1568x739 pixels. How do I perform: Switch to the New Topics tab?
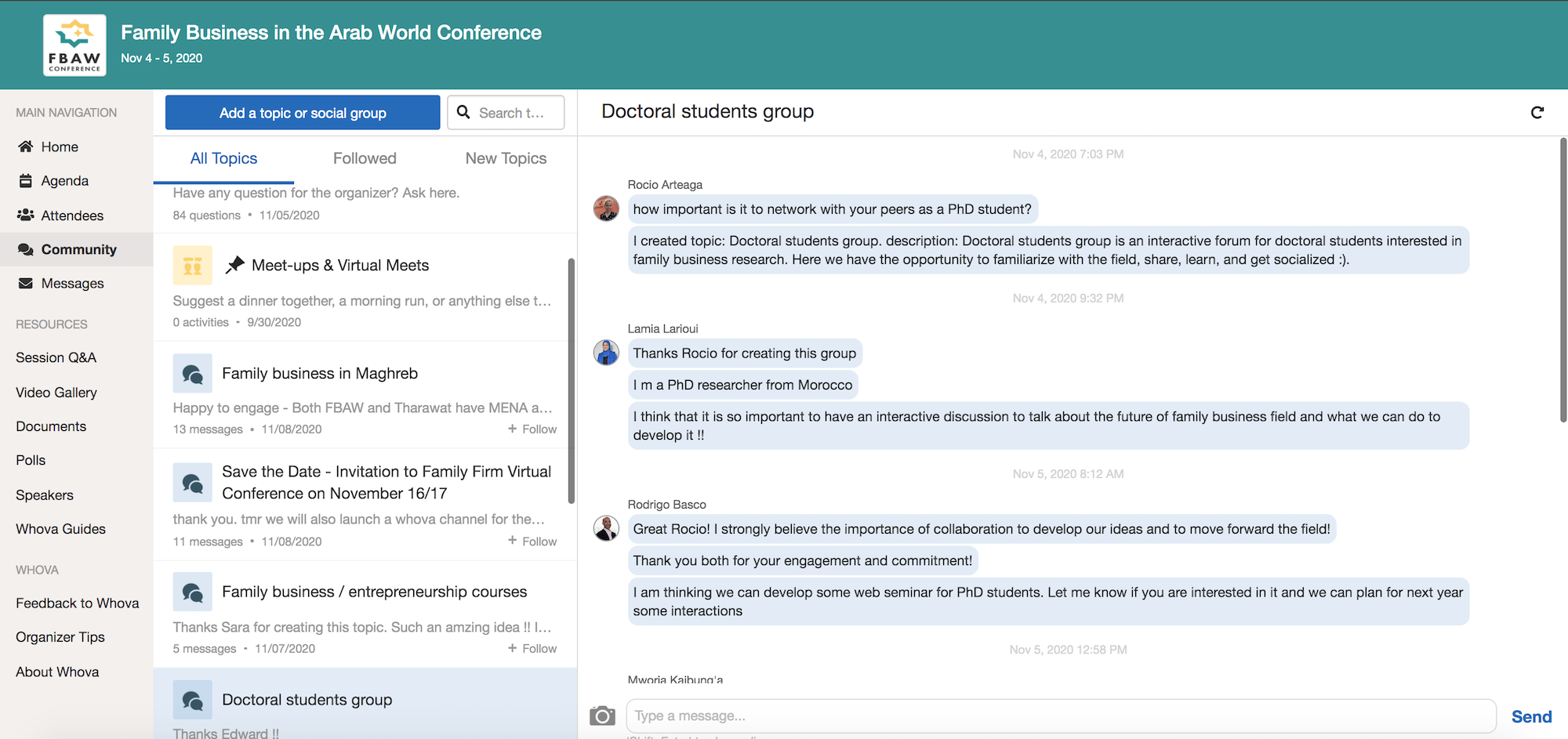tap(506, 158)
